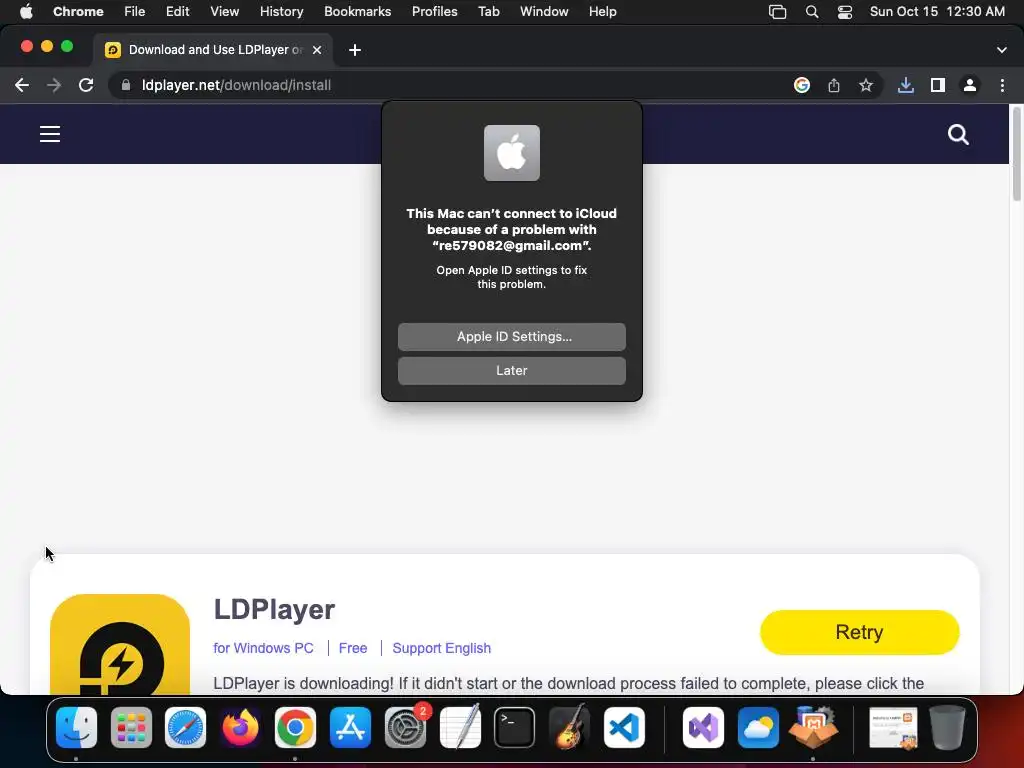Click the website search magnifier icon

point(958,135)
